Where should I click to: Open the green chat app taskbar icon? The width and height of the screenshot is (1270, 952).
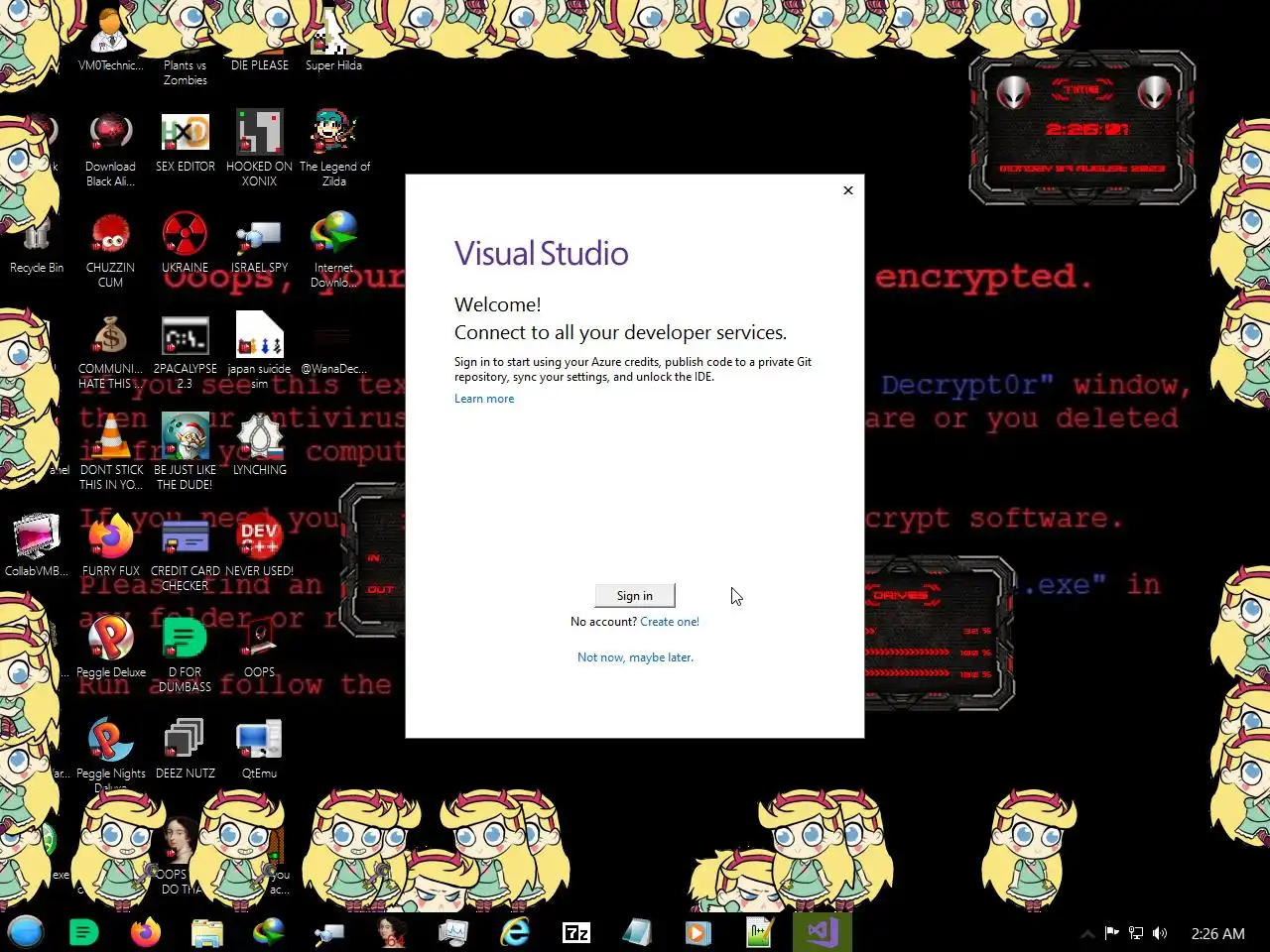coord(84,932)
